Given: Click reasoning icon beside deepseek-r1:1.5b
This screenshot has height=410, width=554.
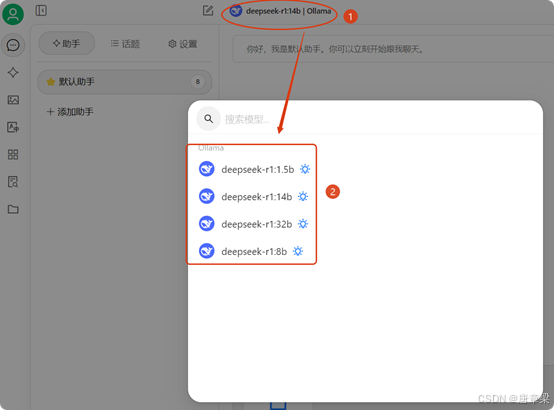Looking at the screenshot, I should 305,169.
